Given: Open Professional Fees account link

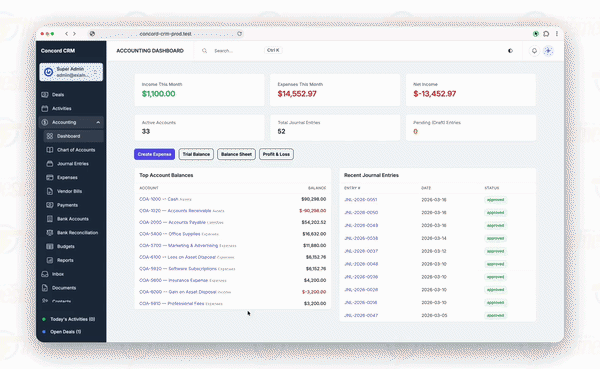Looking at the screenshot, I should (172, 304).
